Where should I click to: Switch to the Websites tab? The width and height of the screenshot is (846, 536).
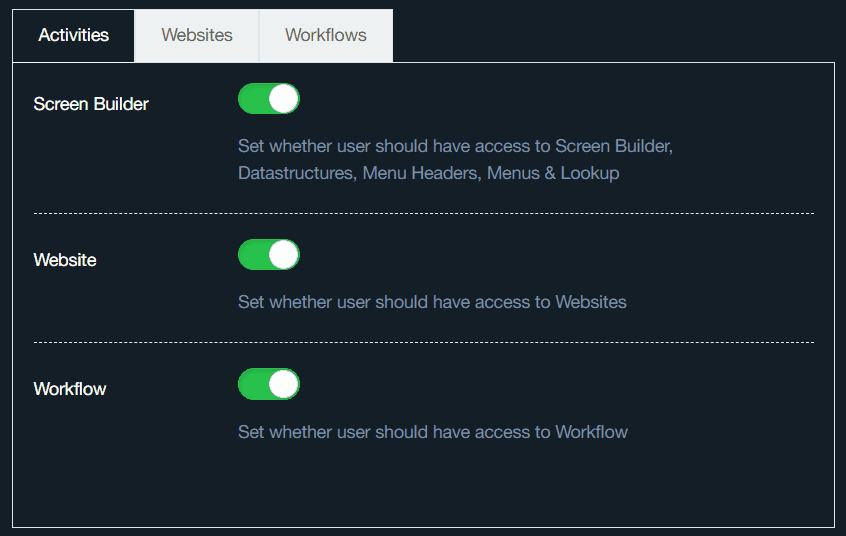pyautogui.click(x=197, y=35)
